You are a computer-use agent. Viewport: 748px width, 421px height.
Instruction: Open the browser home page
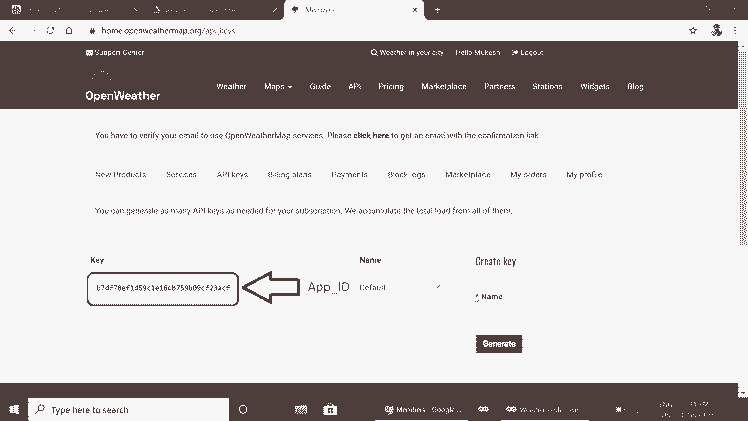(x=69, y=31)
